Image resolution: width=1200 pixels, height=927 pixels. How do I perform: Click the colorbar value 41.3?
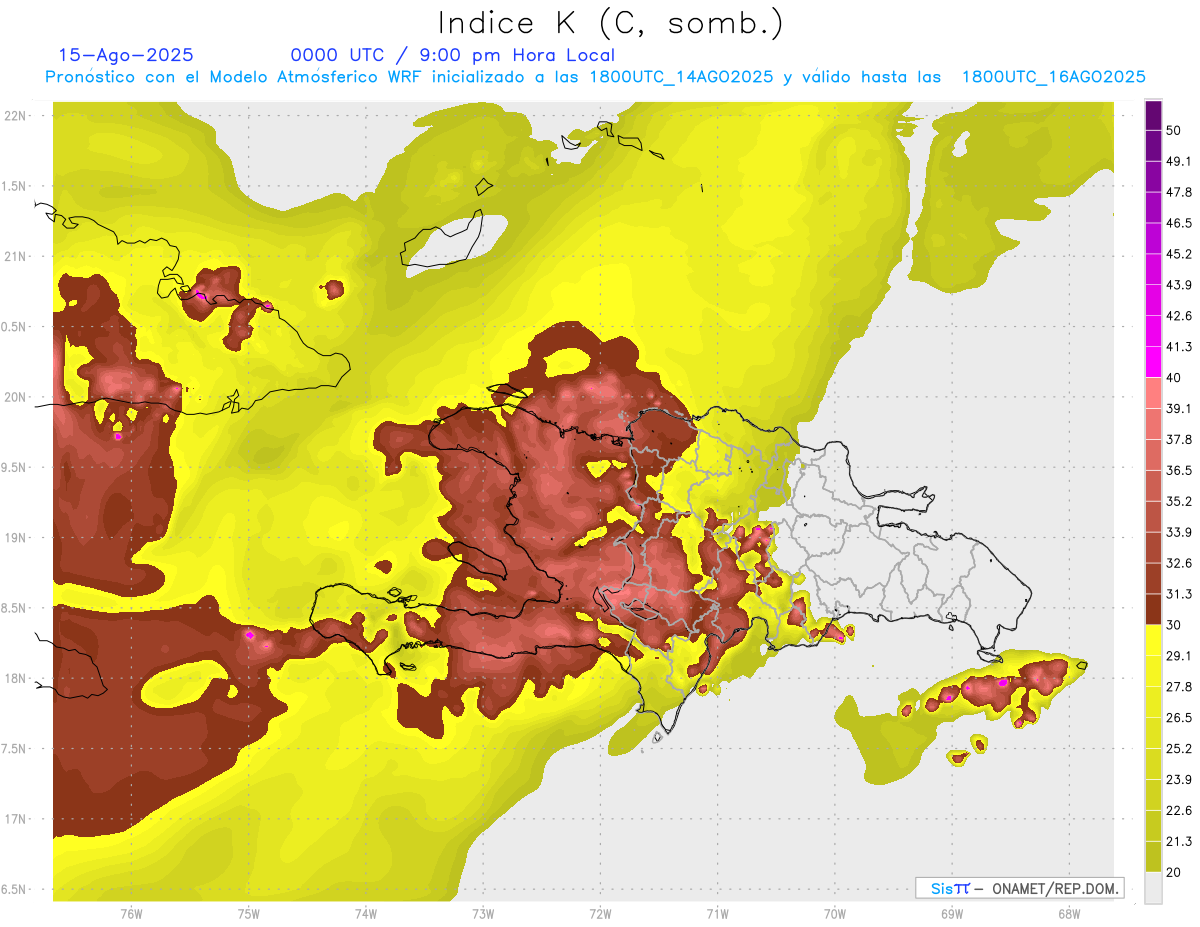[x=1179, y=347]
